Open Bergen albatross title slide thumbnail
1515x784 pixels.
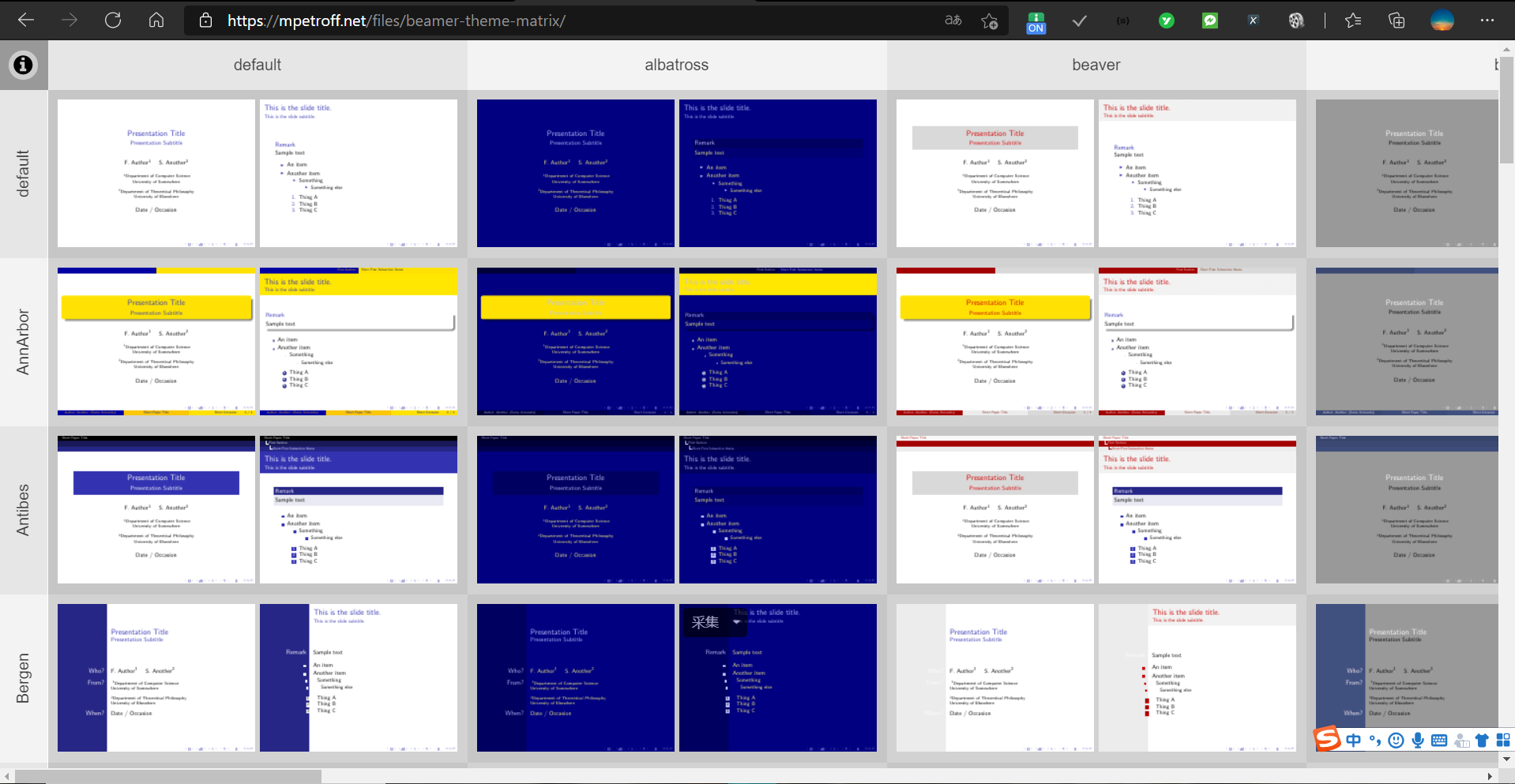[576, 677]
